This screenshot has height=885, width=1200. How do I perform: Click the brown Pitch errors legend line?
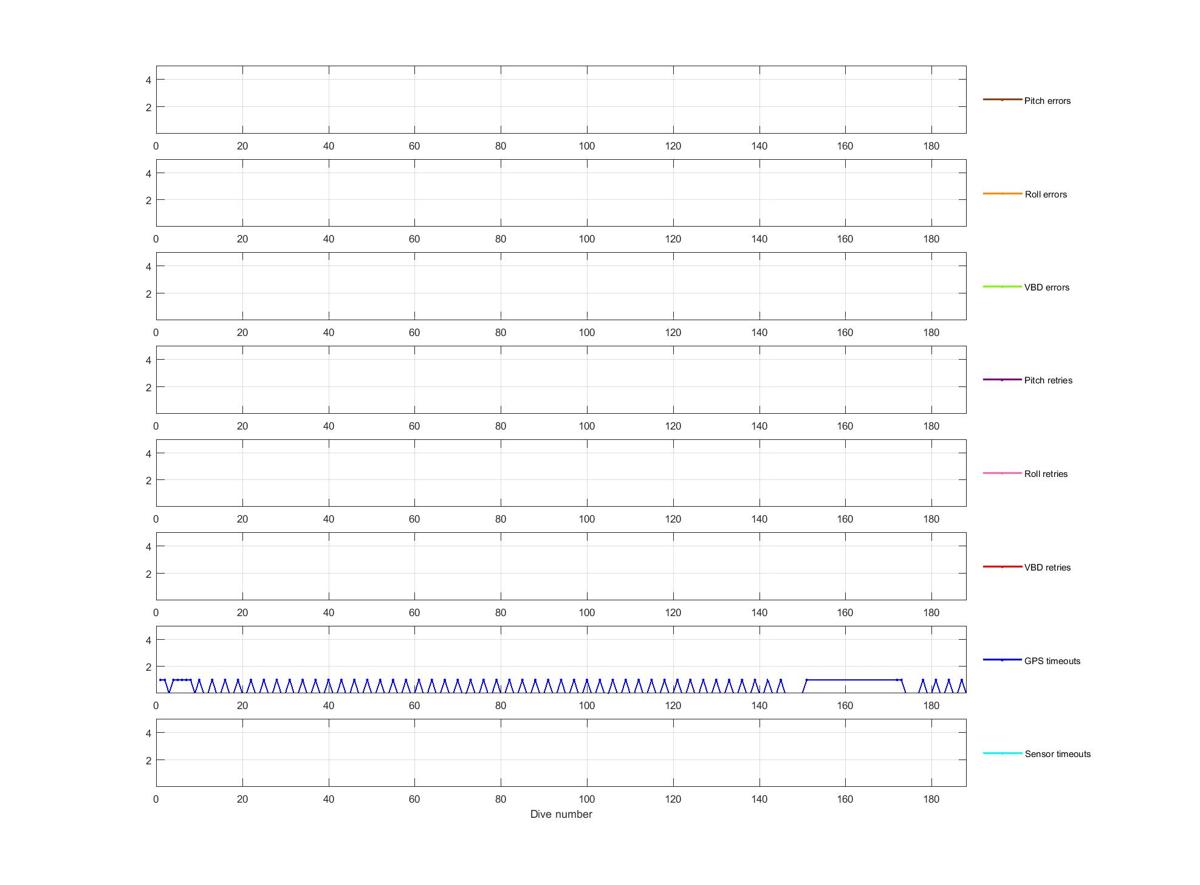pyautogui.click(x=1002, y=100)
